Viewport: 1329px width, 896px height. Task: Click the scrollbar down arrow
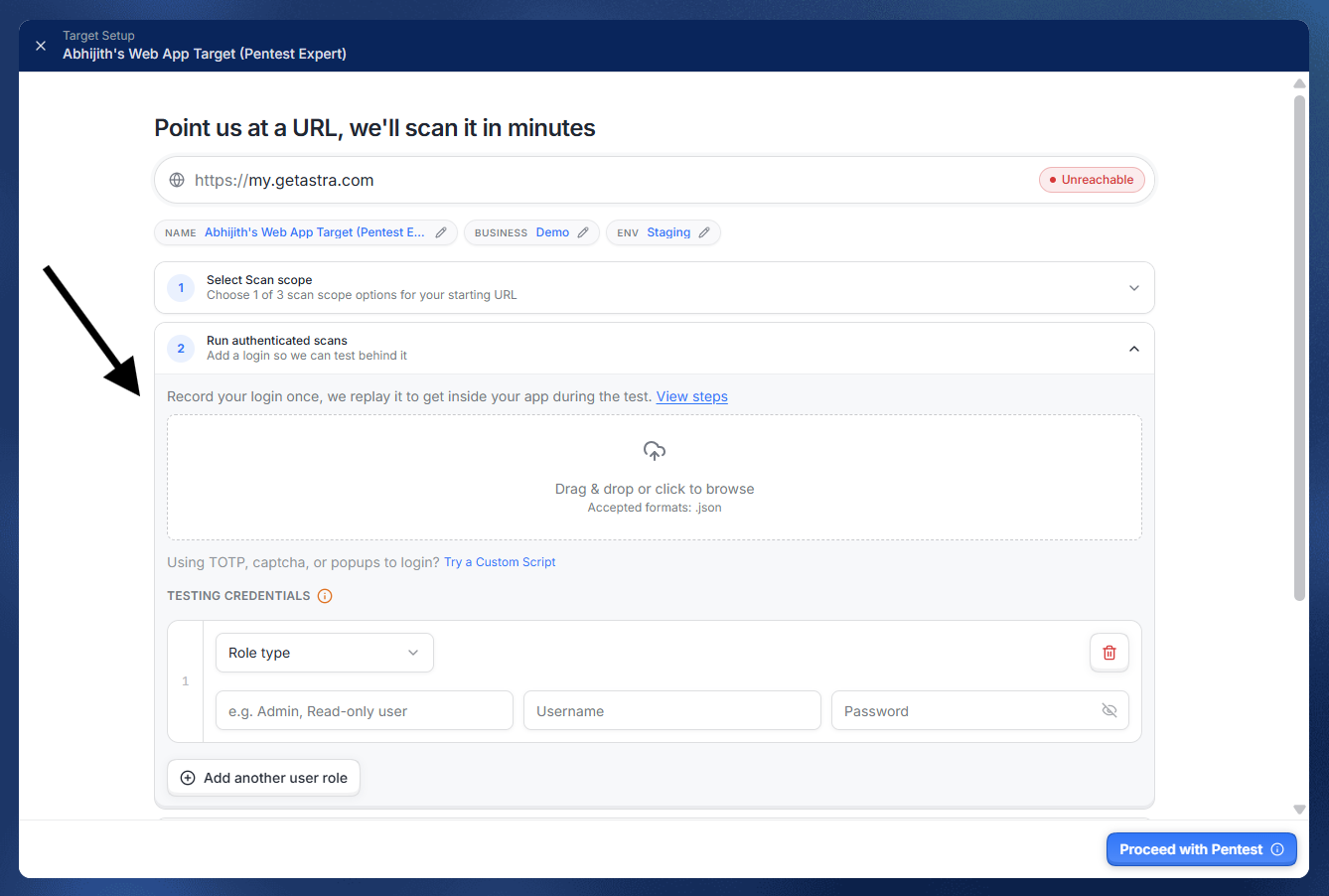click(x=1299, y=810)
